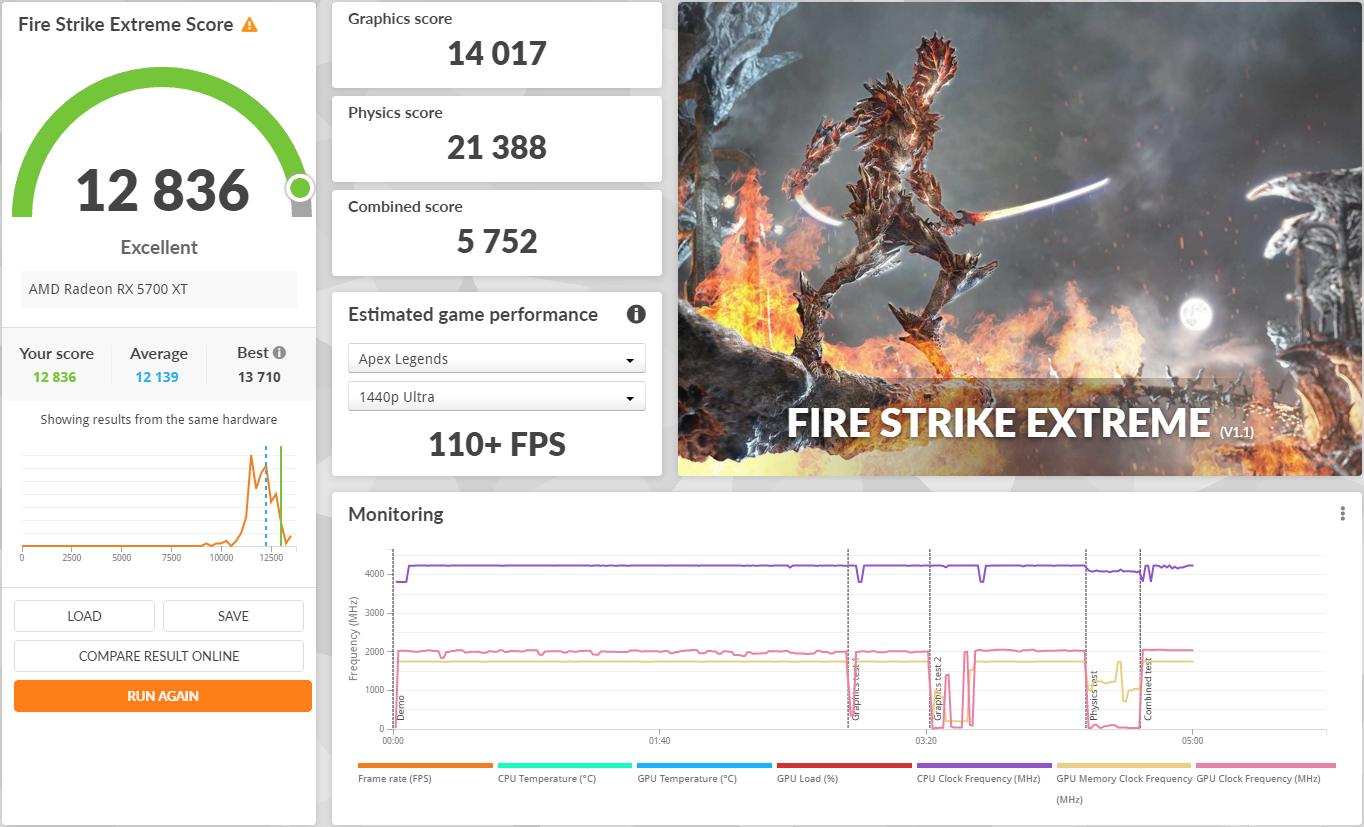The width and height of the screenshot is (1364, 827).
Task: Click the Monitoring panel heading
Action: click(x=395, y=514)
